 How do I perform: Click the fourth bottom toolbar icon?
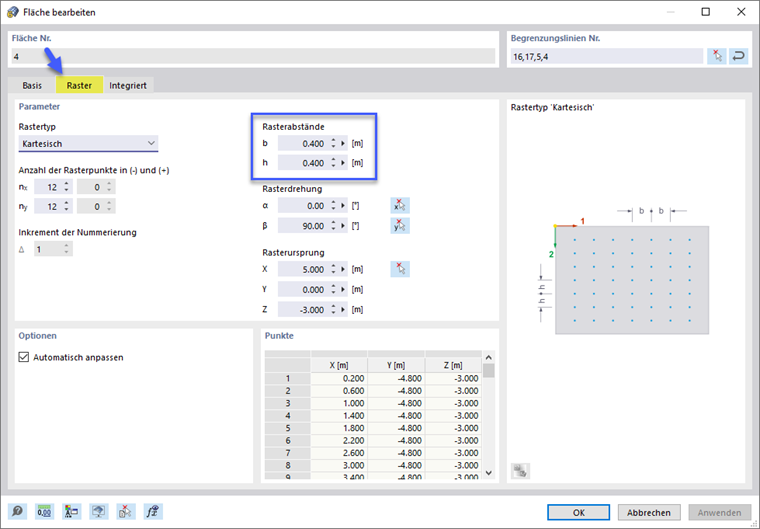coord(98,512)
